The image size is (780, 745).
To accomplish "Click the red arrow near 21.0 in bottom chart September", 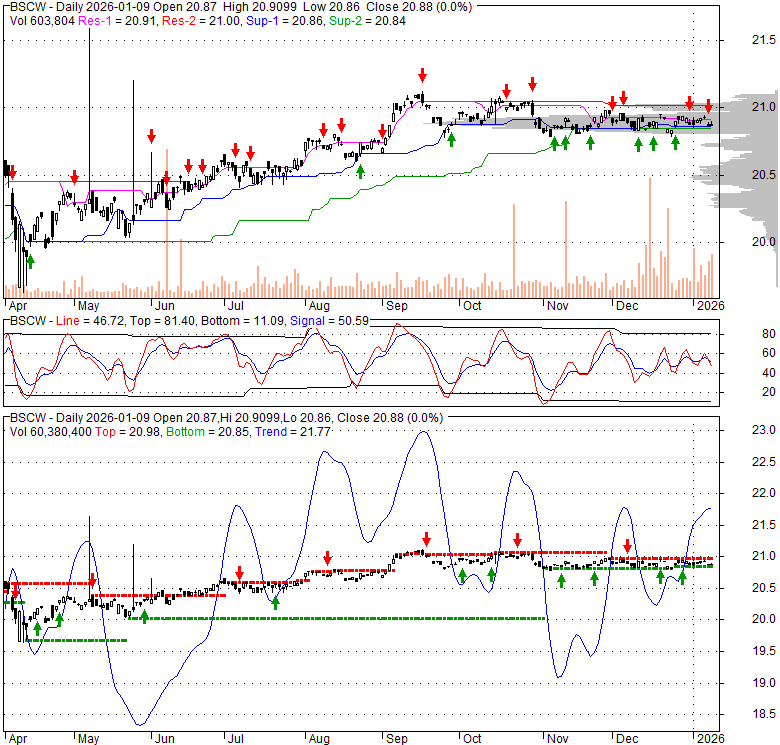I will 426,538.
